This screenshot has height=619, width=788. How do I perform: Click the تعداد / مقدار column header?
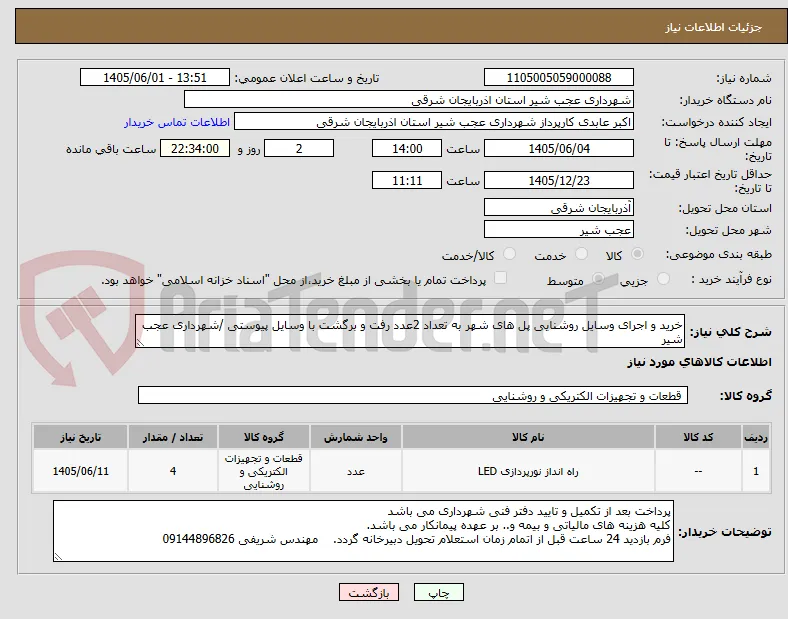pyautogui.click(x=173, y=437)
